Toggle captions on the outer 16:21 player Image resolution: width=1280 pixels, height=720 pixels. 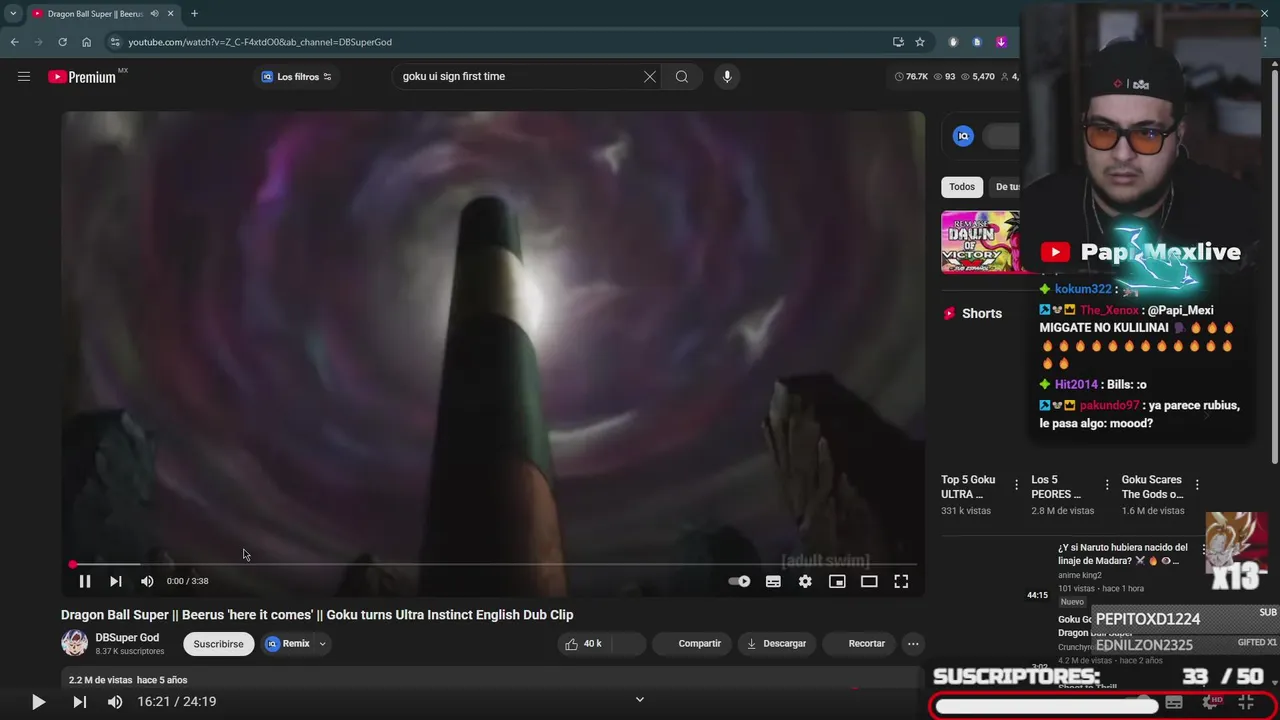[x=1174, y=703]
